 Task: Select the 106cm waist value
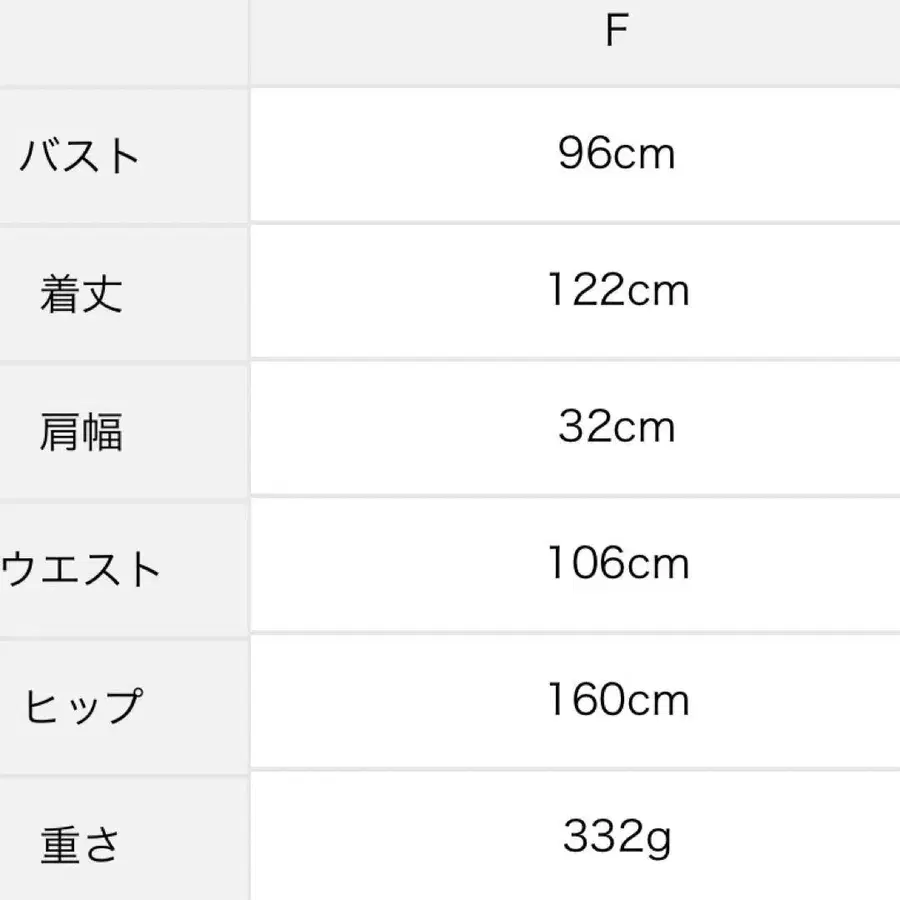(618, 563)
